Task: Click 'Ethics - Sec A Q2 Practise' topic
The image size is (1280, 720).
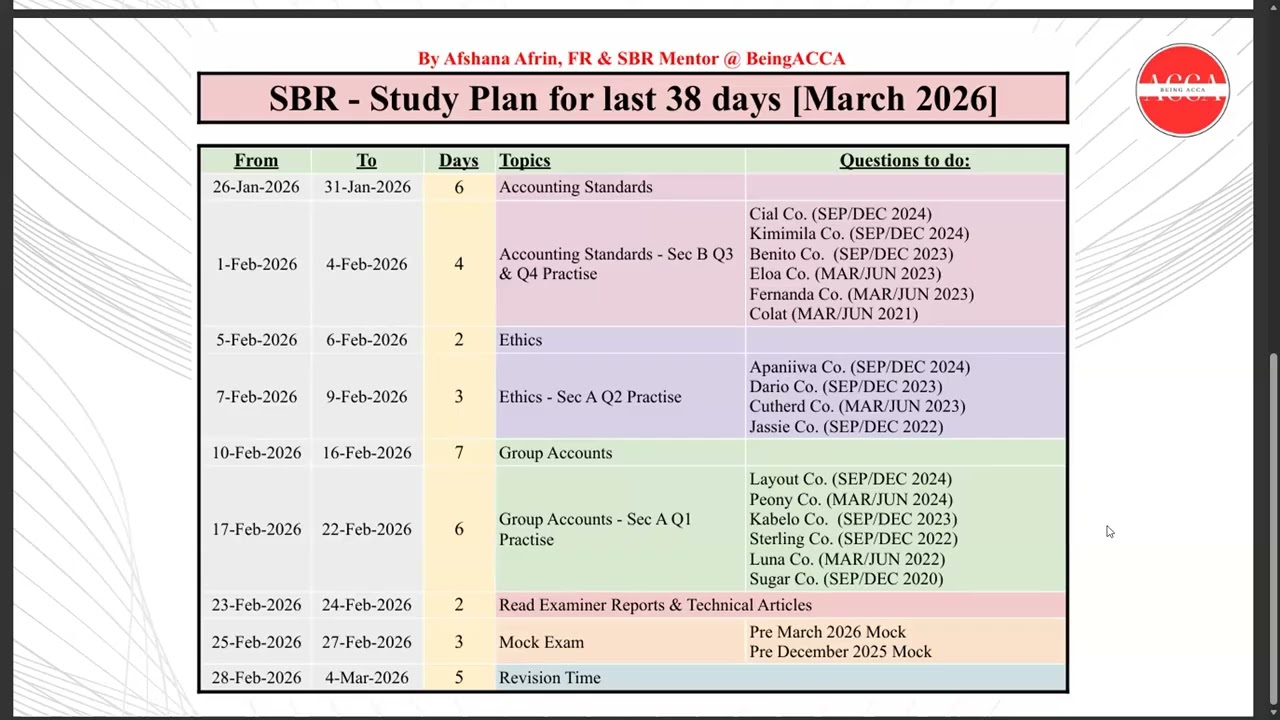Action: [590, 397]
